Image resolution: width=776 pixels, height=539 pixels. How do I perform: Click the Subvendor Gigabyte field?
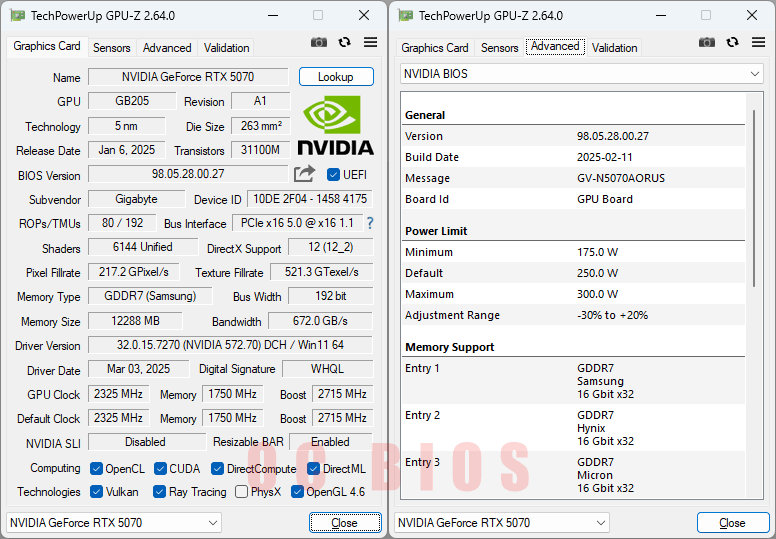pyautogui.click(x=137, y=199)
